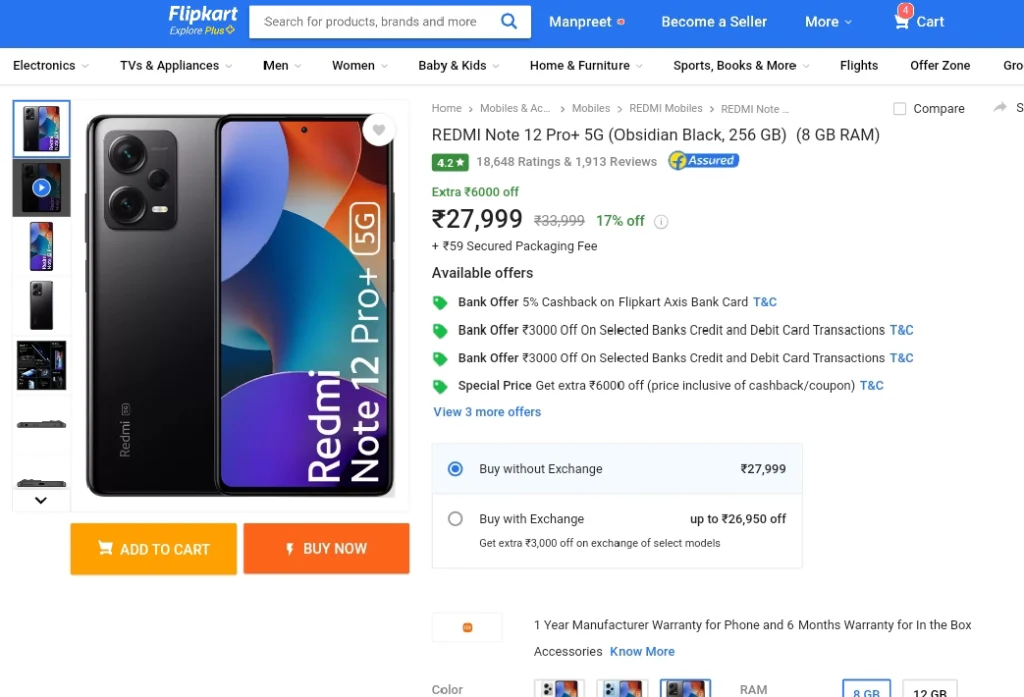Play the product video thumbnail
1024x697 pixels.
[41, 188]
